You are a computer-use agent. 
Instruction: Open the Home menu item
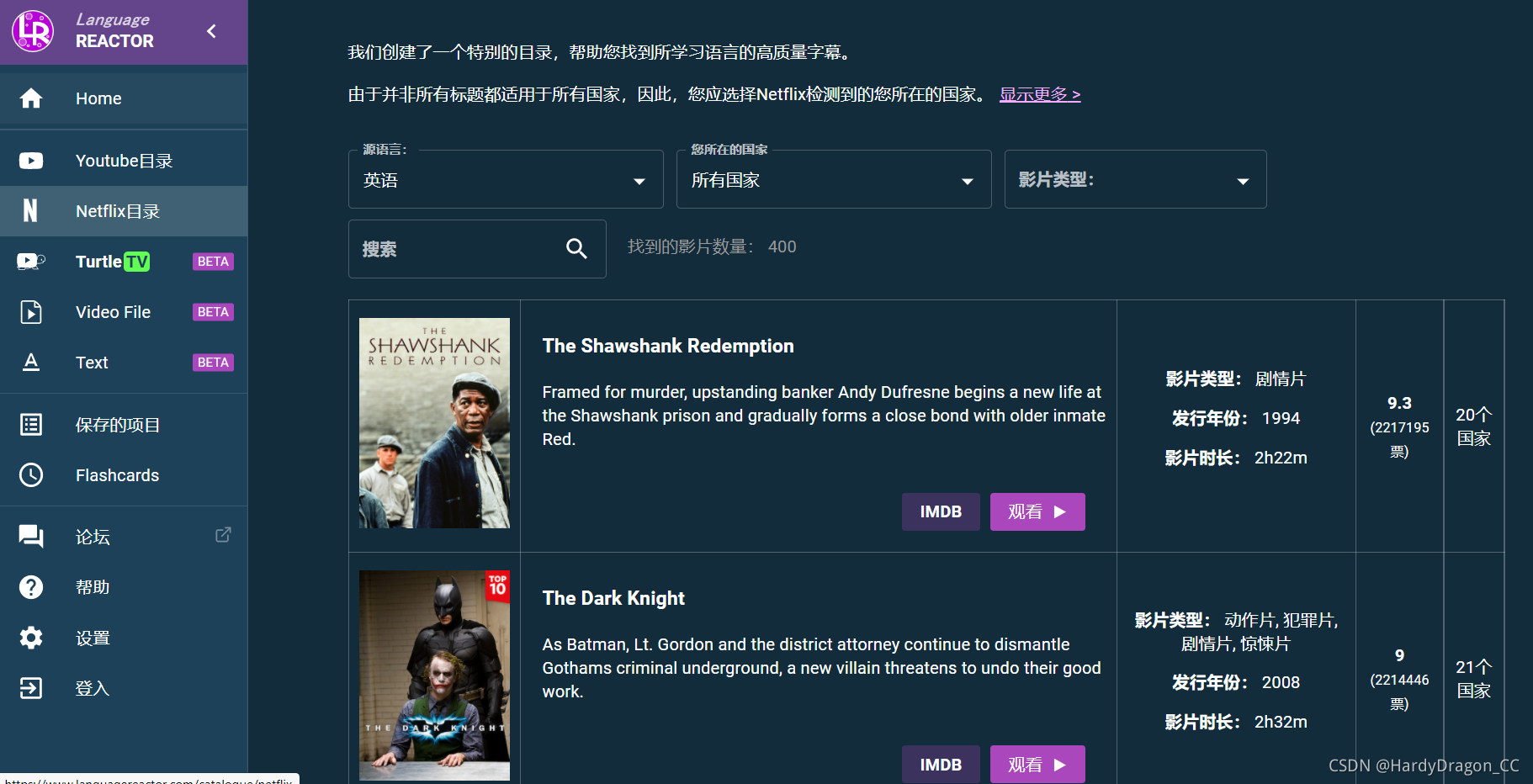point(124,98)
